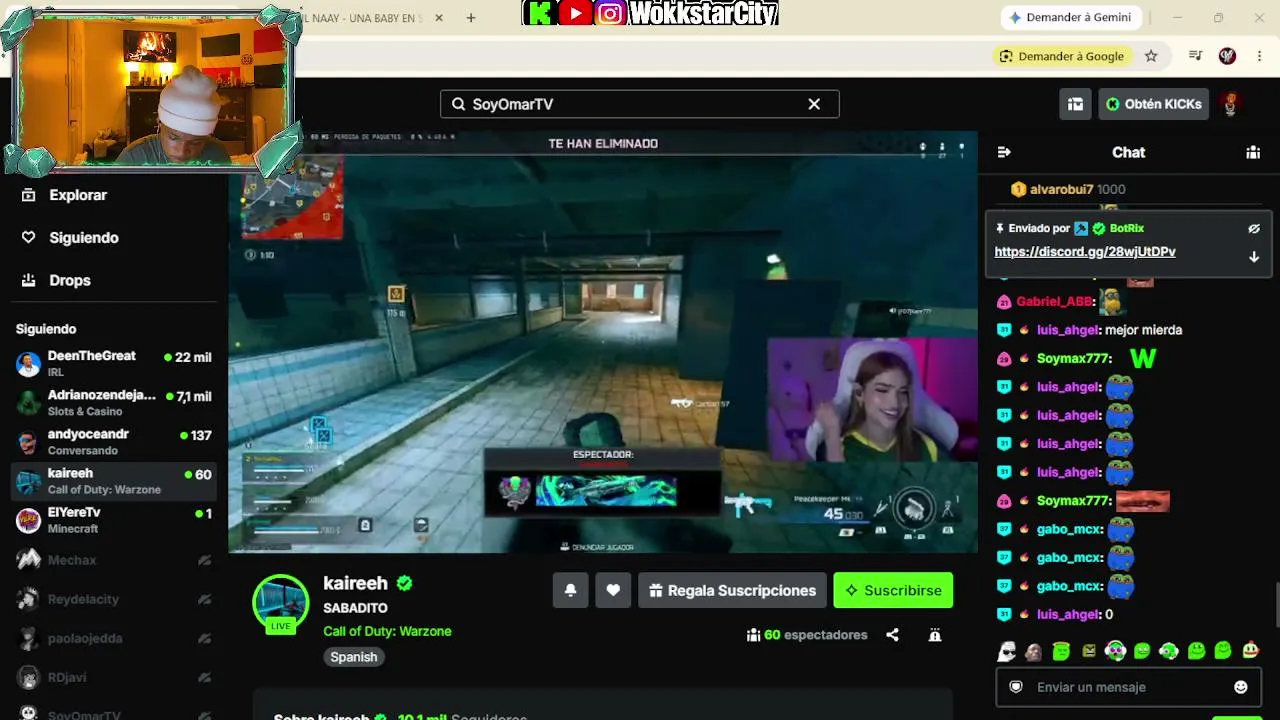This screenshot has width=1280, height=720.
Task: Clear the SoyOmarTV search text
Action: [x=814, y=104]
